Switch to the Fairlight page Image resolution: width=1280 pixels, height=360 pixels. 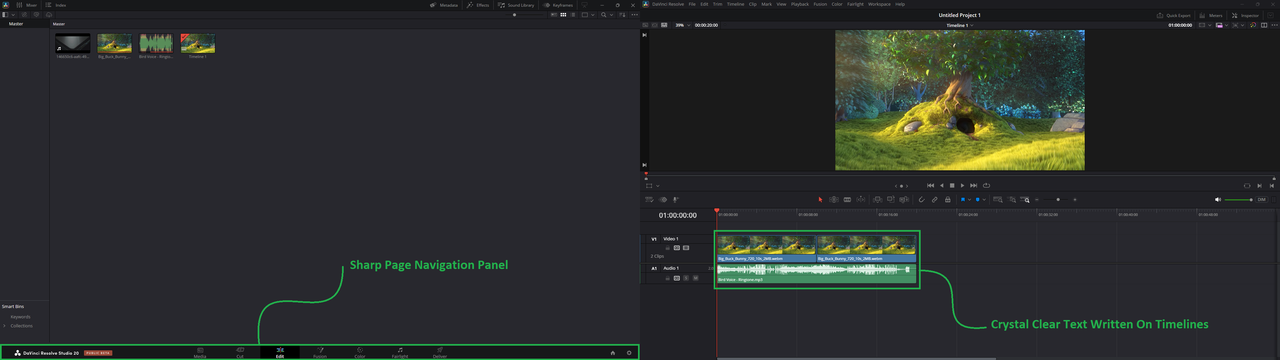(400, 352)
